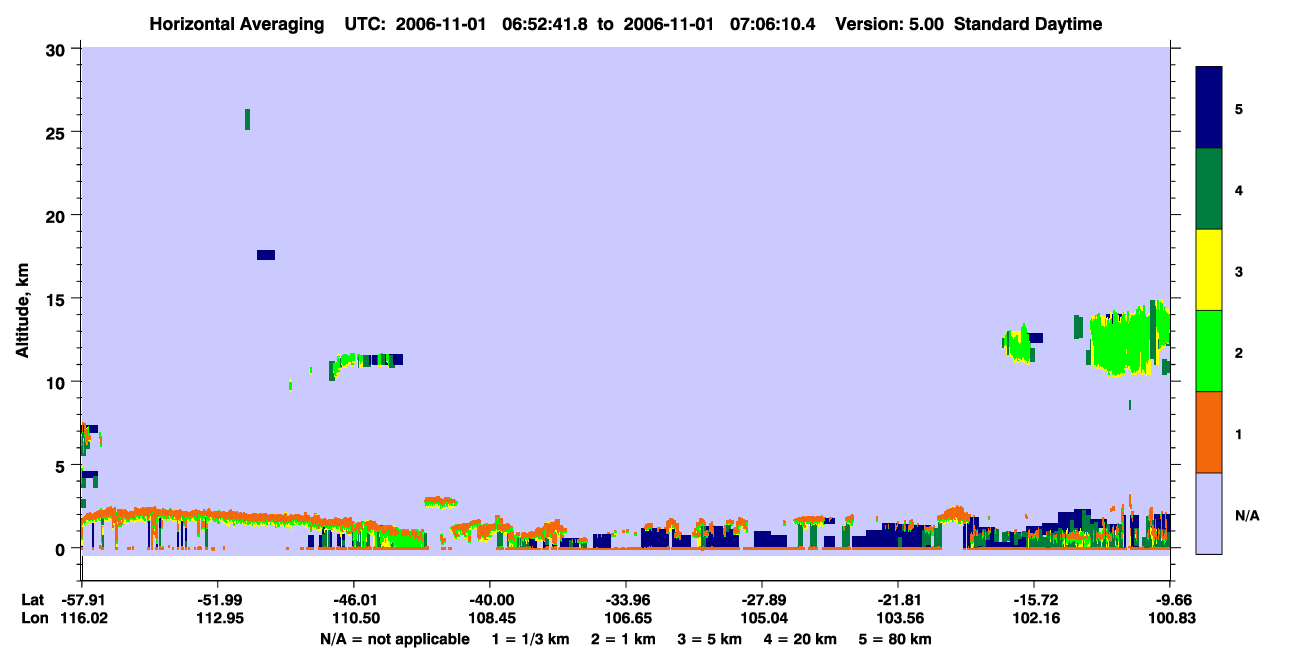
Task: Click the dark green feature at 26 km altitude
Action: 247,119
